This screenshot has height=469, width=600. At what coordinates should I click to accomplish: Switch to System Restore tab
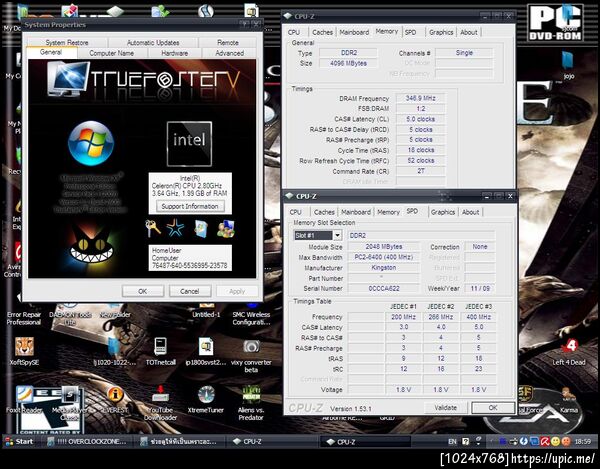click(x=67, y=42)
